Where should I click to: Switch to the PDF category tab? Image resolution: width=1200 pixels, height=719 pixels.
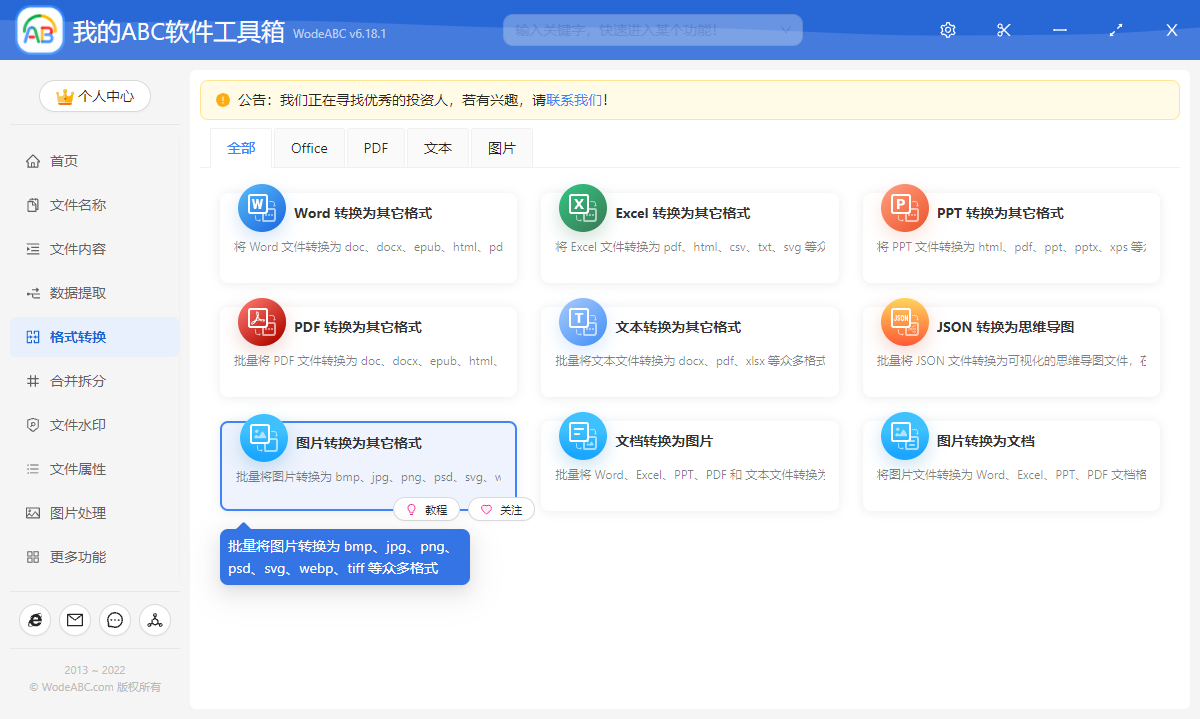[375, 147]
